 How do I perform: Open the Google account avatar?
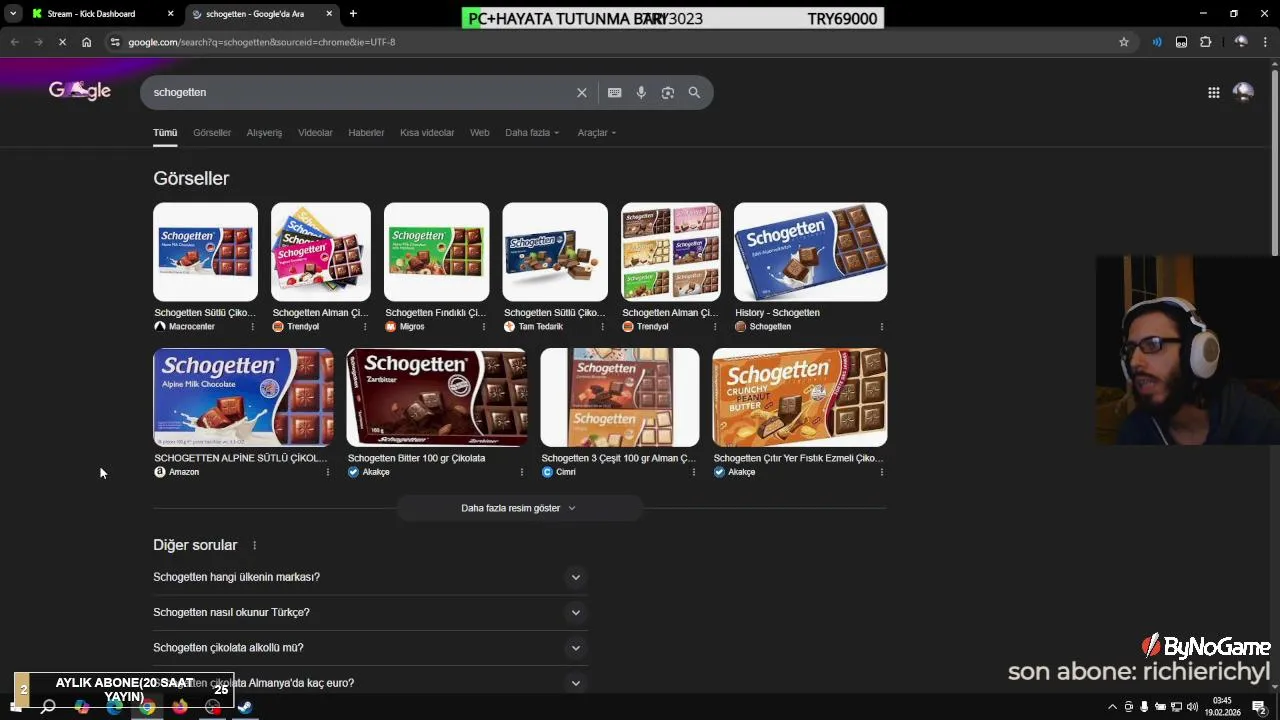(x=1243, y=92)
